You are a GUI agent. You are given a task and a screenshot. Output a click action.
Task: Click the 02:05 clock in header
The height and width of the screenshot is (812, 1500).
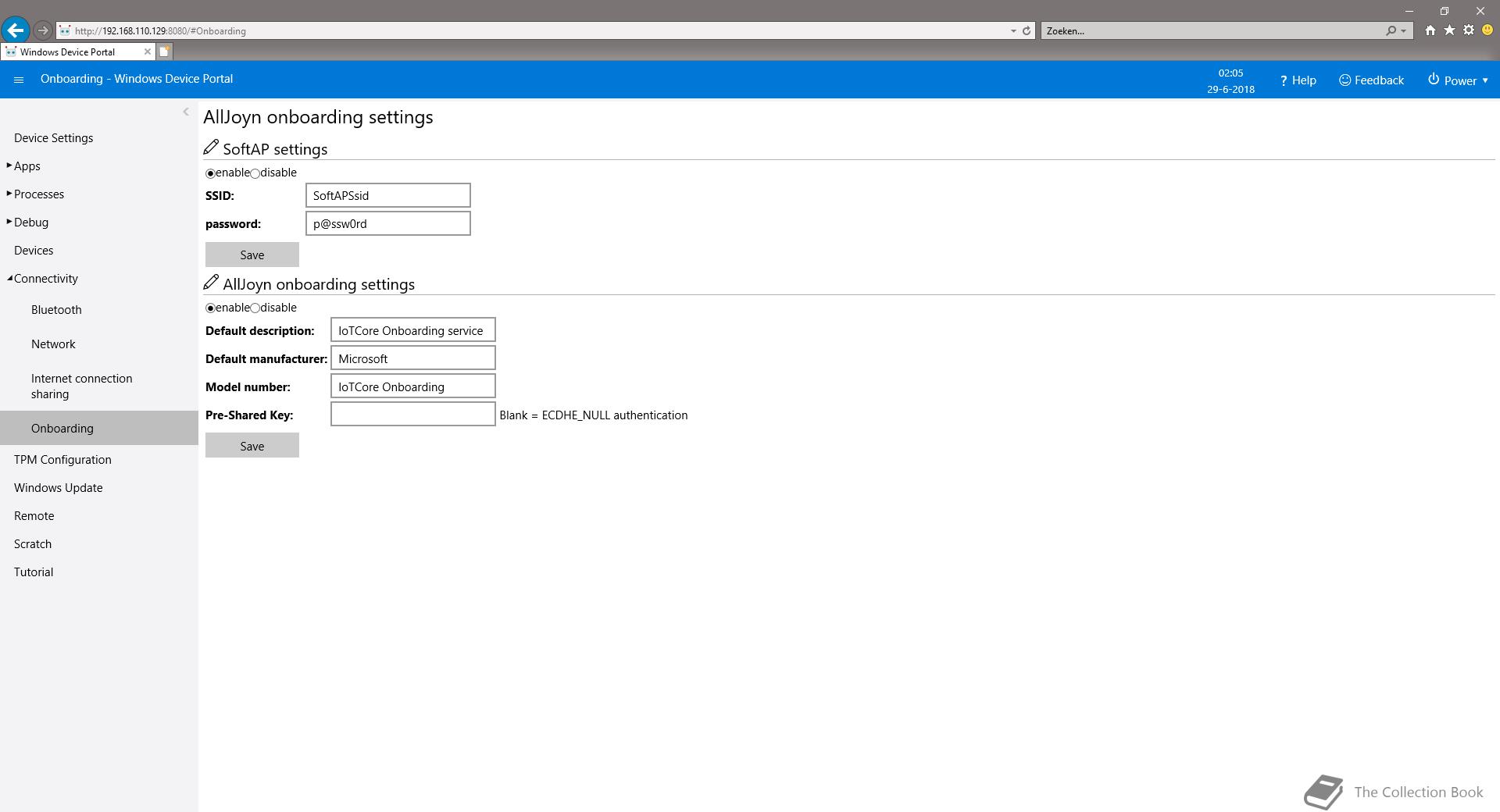click(1230, 73)
